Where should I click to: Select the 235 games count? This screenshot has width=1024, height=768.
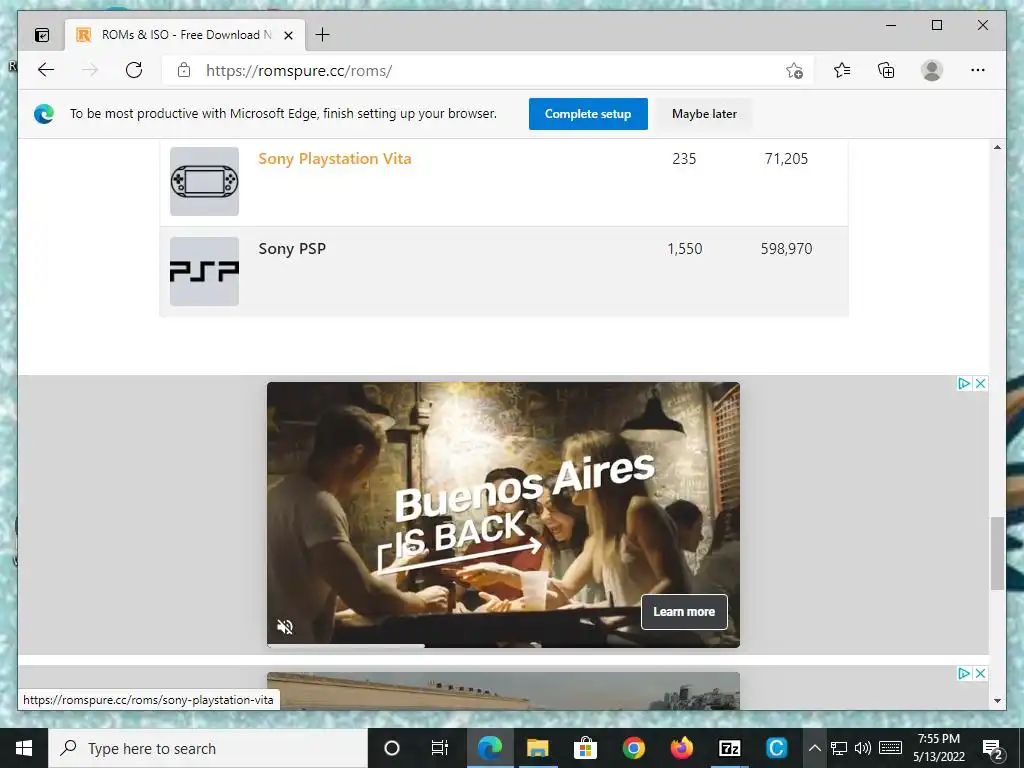[684, 159]
